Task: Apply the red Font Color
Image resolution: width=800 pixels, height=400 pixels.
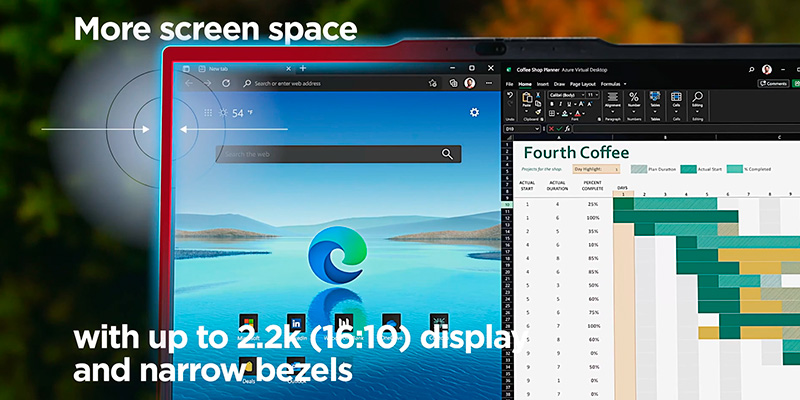Action: (x=578, y=113)
